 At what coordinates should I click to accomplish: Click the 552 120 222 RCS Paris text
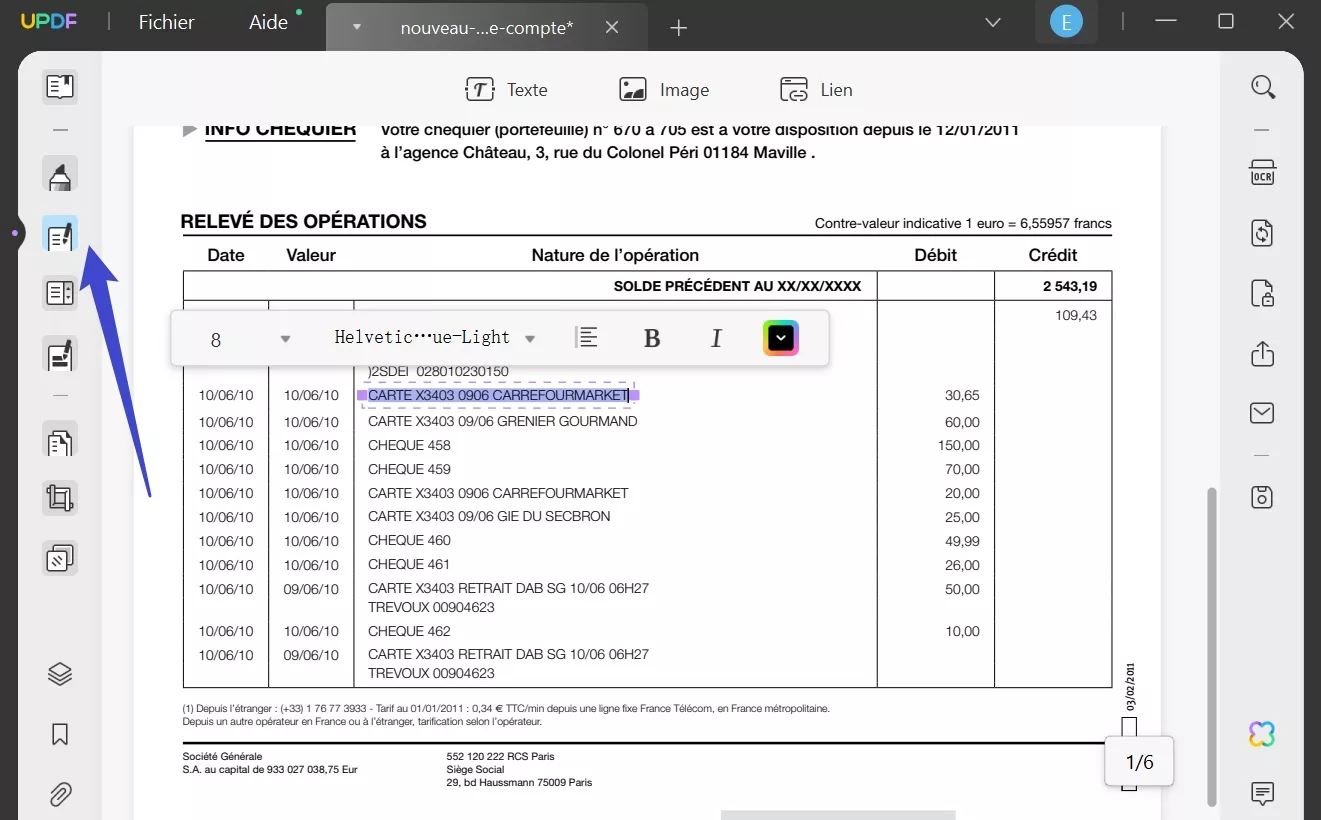point(500,756)
